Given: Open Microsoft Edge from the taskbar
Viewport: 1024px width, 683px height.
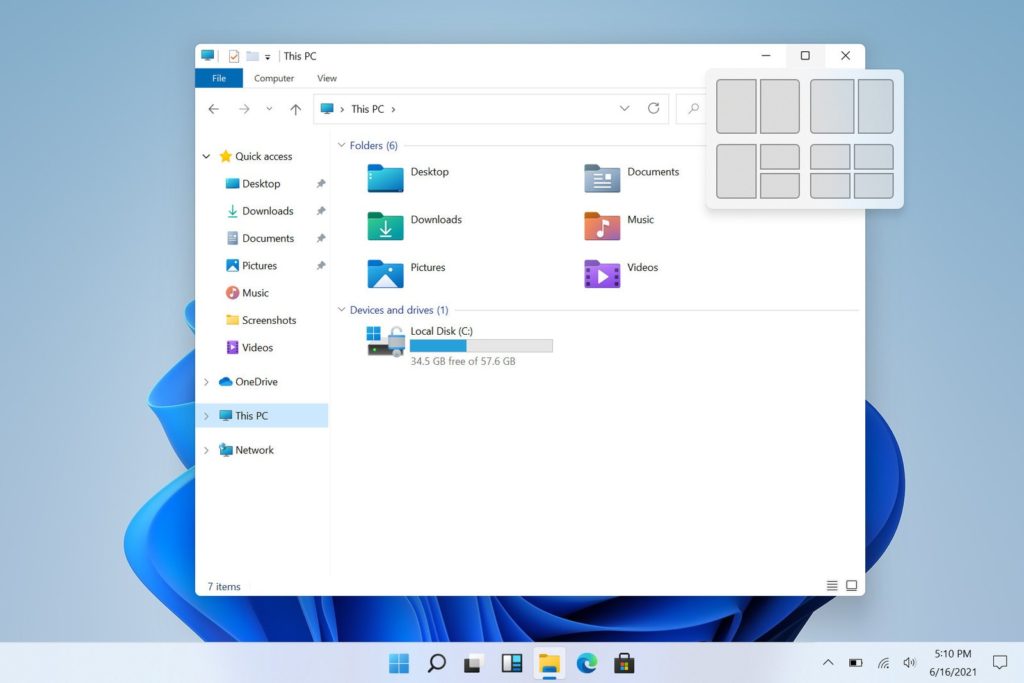Looking at the screenshot, I should coord(586,663).
